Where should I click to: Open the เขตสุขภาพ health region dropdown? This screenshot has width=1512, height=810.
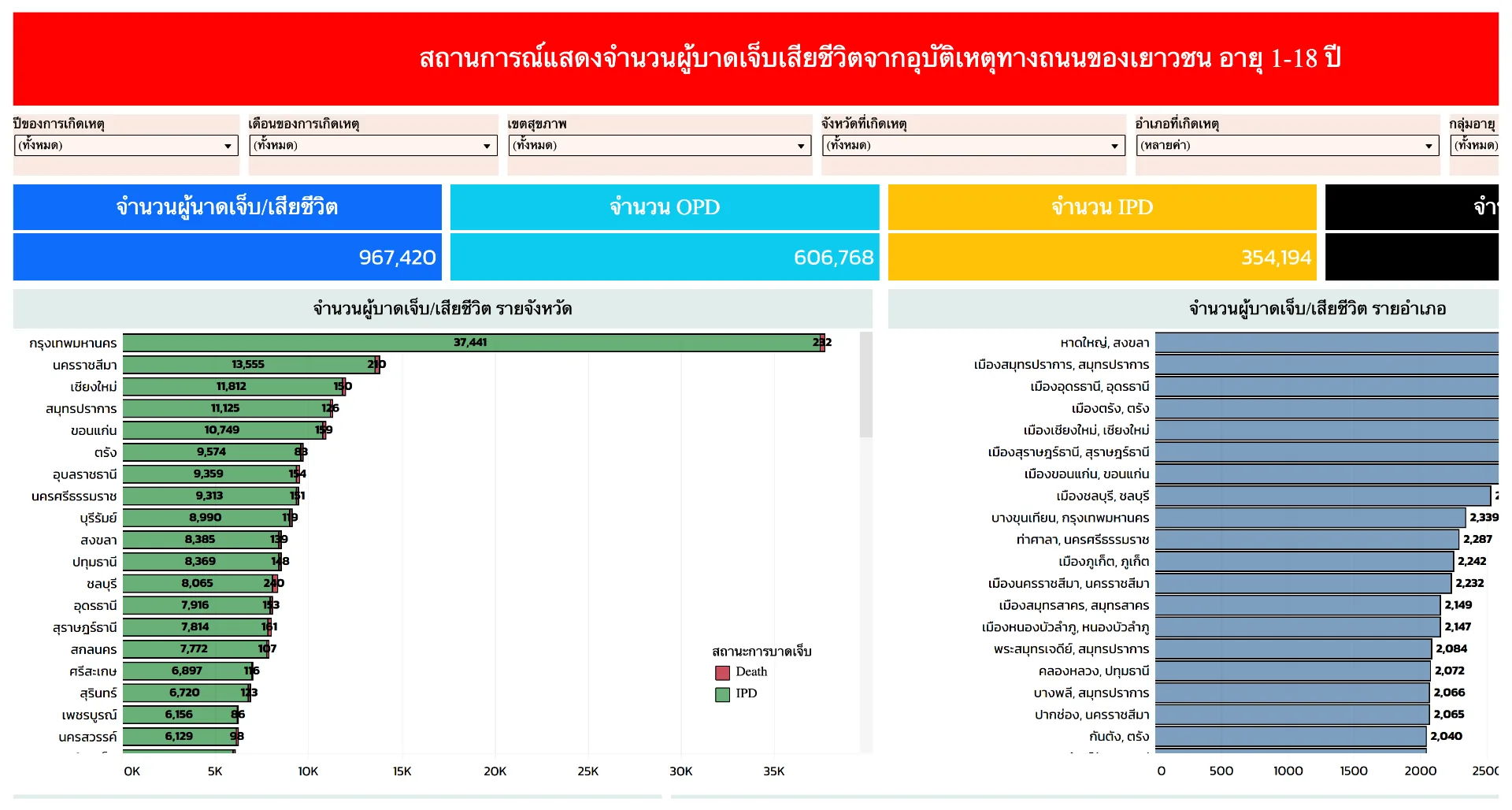click(659, 145)
